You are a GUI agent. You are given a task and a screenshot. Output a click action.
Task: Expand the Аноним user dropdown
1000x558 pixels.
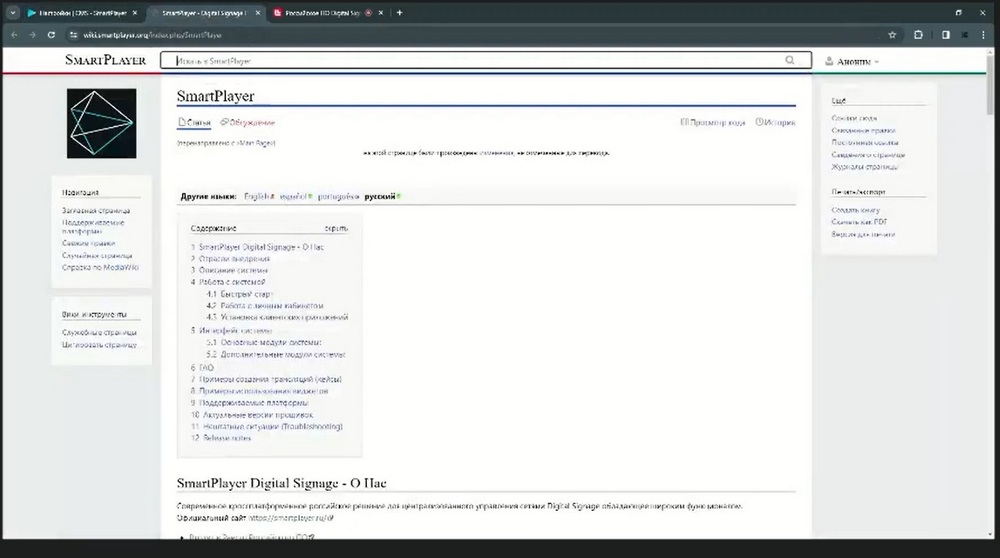[x=852, y=61]
